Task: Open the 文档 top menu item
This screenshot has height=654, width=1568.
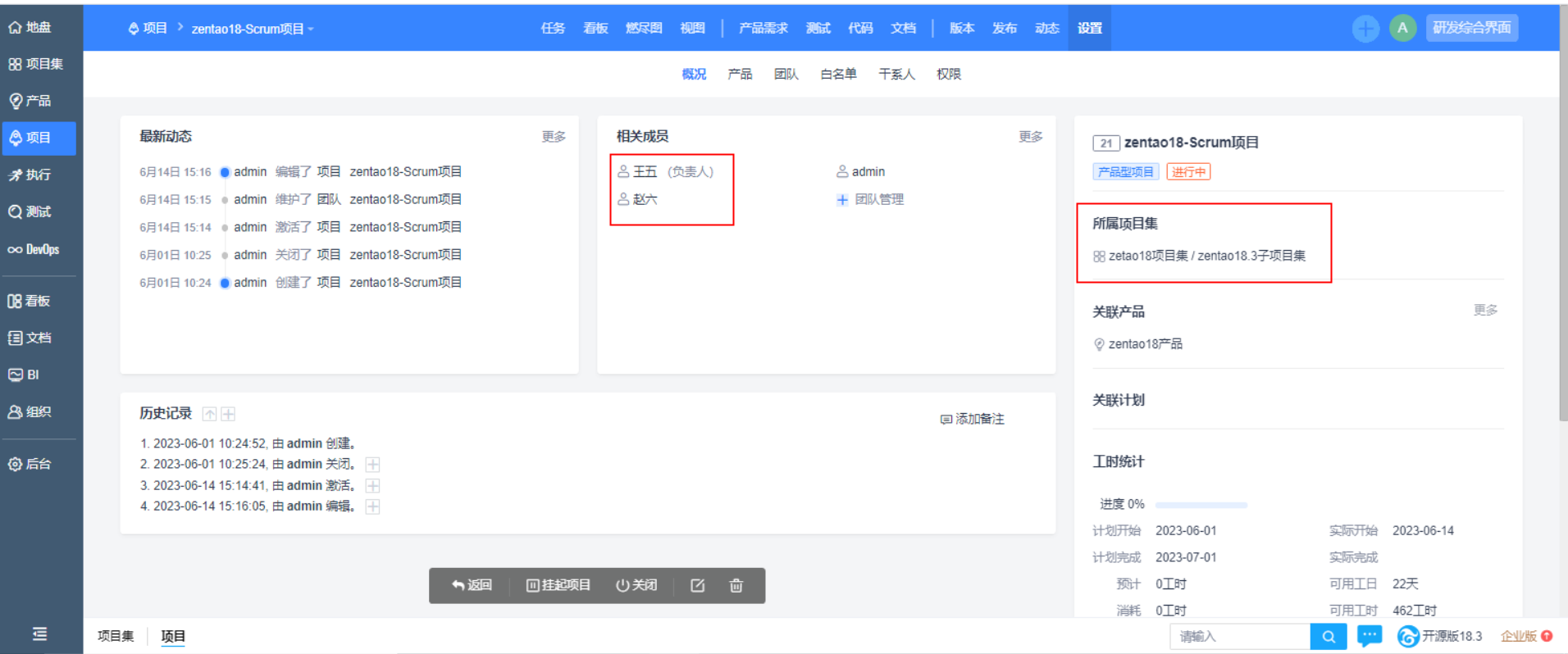Action: 904,28
